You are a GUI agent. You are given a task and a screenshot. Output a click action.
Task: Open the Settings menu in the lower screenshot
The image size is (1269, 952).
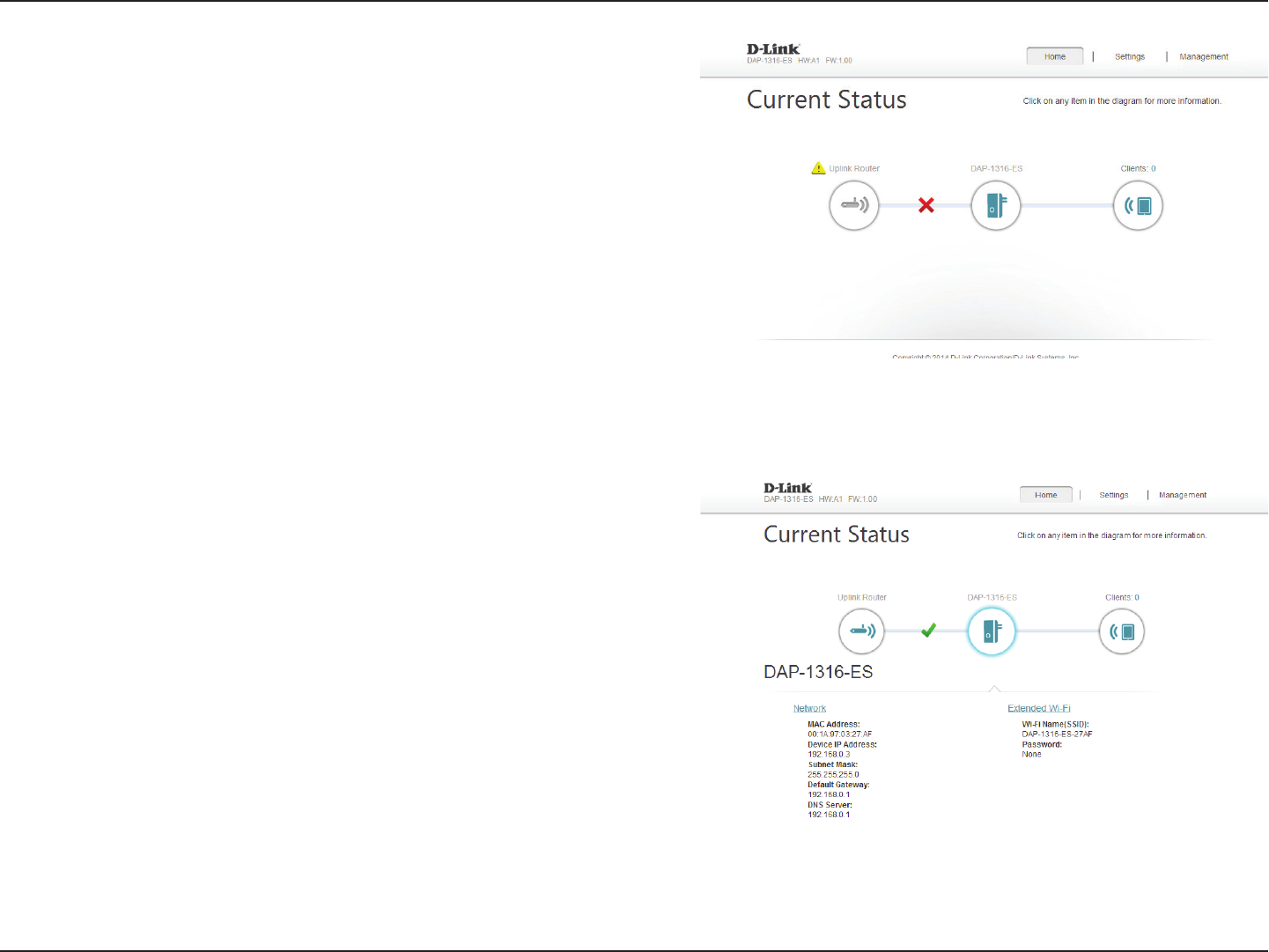[x=1114, y=495]
